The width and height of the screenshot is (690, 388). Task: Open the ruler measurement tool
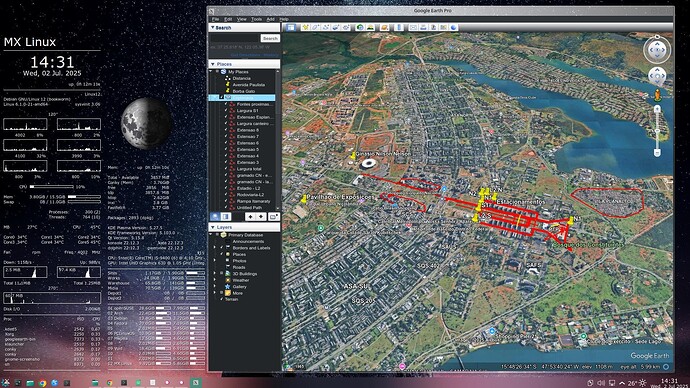pyautogui.click(x=399, y=27)
